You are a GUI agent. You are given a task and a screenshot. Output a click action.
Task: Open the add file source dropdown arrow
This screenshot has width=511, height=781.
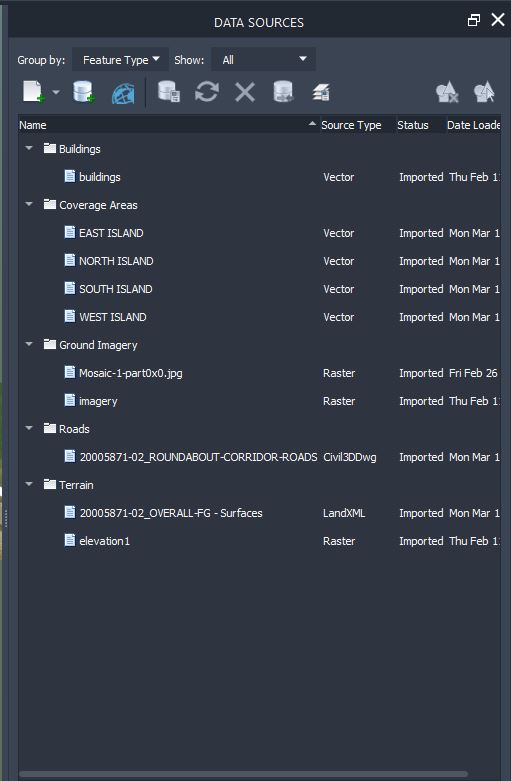tap(56, 92)
